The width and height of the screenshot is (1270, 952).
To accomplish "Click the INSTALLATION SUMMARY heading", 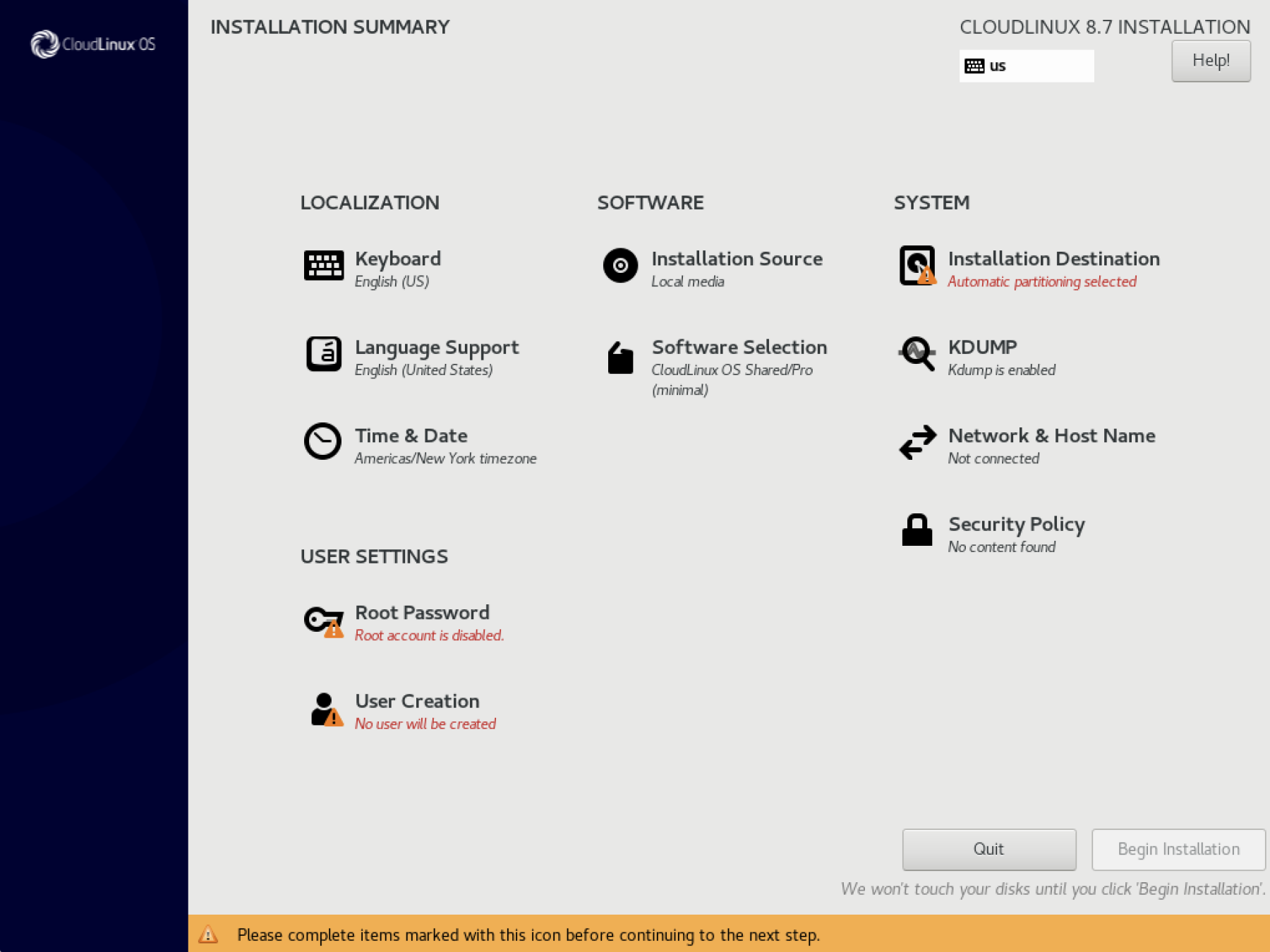I will [x=329, y=28].
